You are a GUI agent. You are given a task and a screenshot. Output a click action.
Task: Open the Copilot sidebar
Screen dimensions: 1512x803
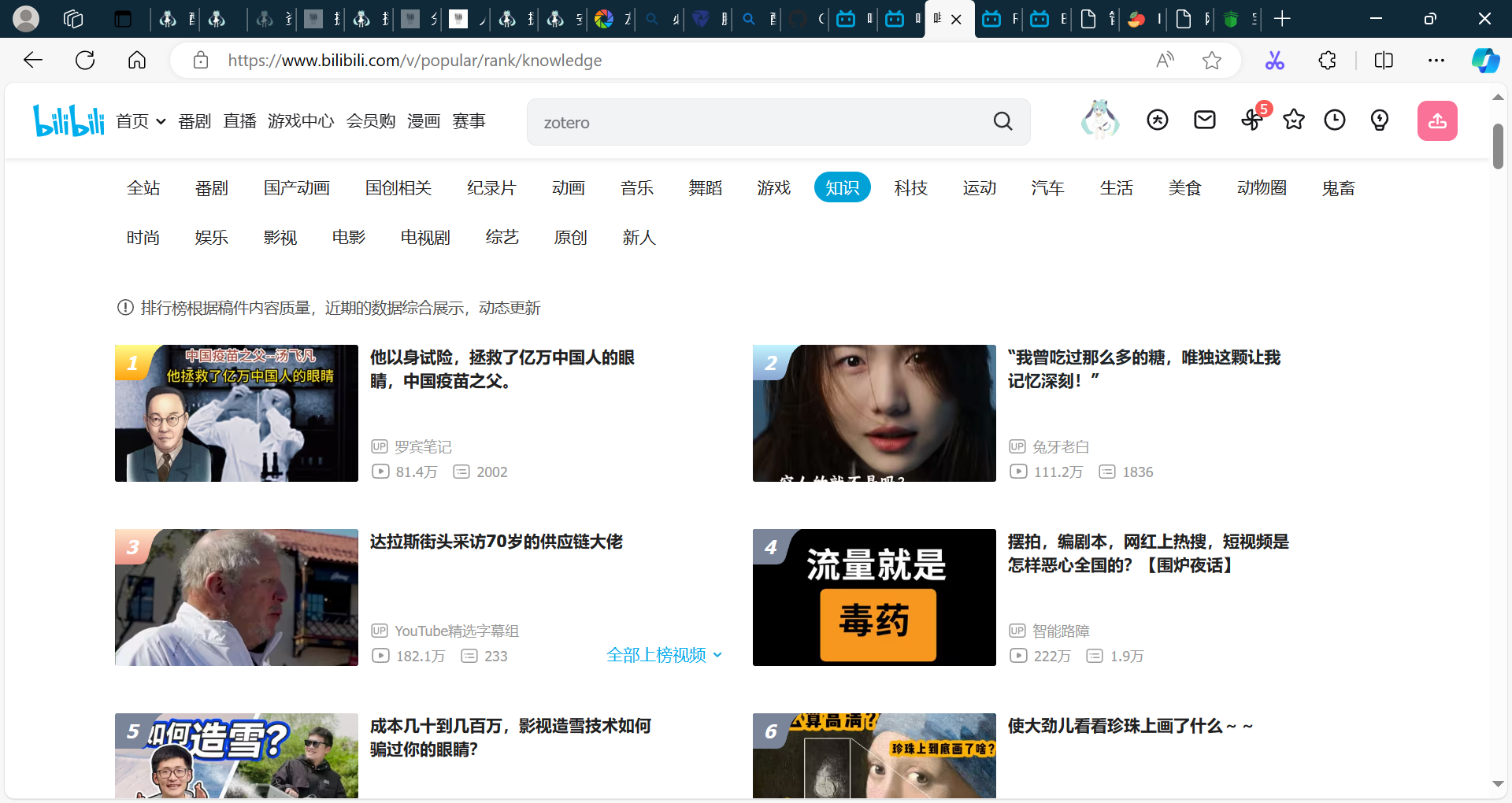1485,60
